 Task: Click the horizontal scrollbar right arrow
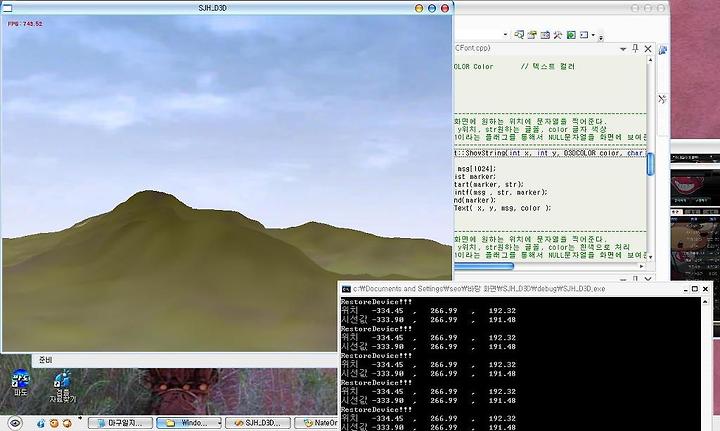642,266
